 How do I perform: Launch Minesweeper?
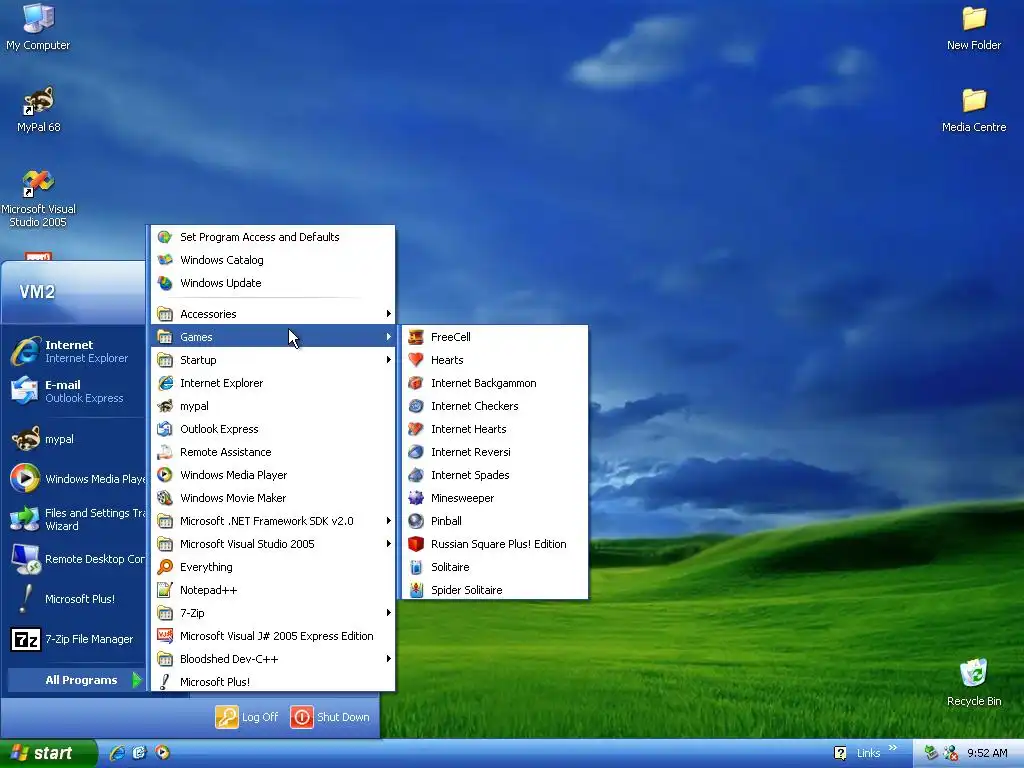tap(494, 498)
